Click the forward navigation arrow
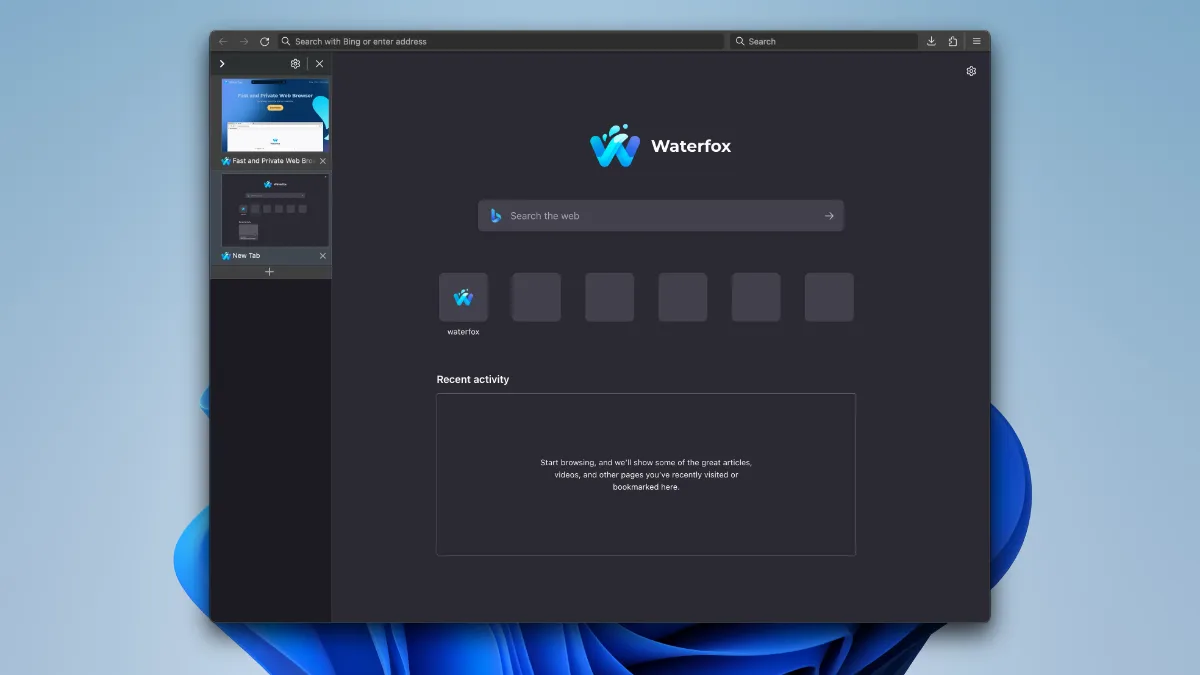Image resolution: width=1200 pixels, height=675 pixels. (242, 41)
